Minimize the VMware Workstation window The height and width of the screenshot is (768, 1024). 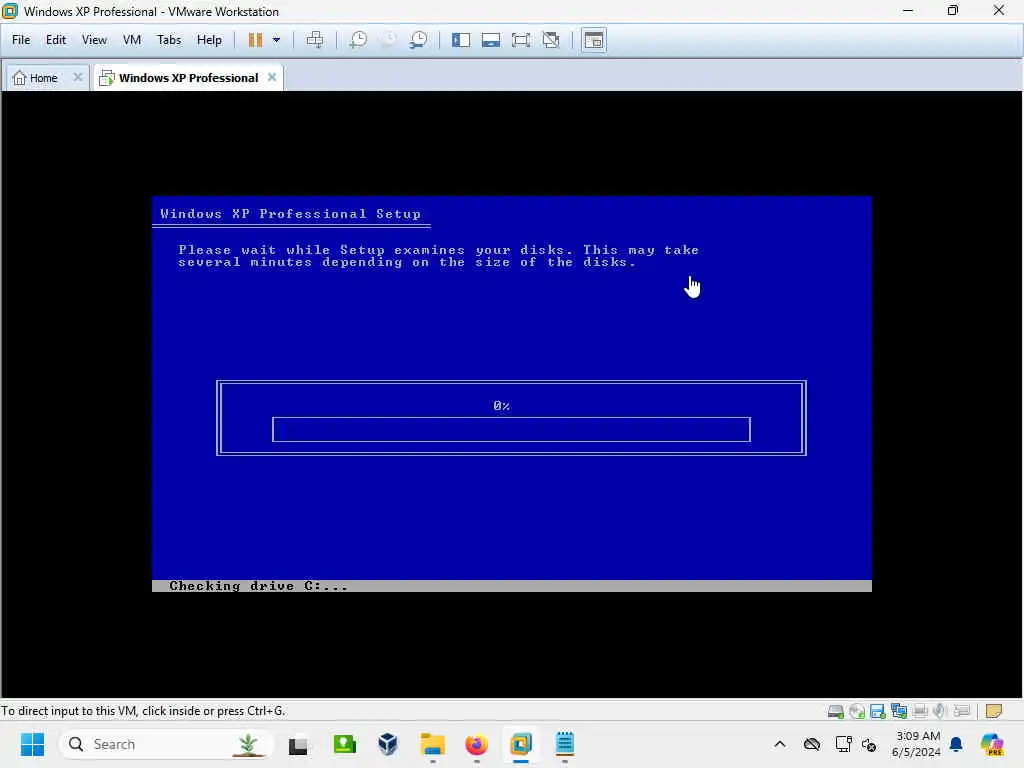(x=908, y=11)
